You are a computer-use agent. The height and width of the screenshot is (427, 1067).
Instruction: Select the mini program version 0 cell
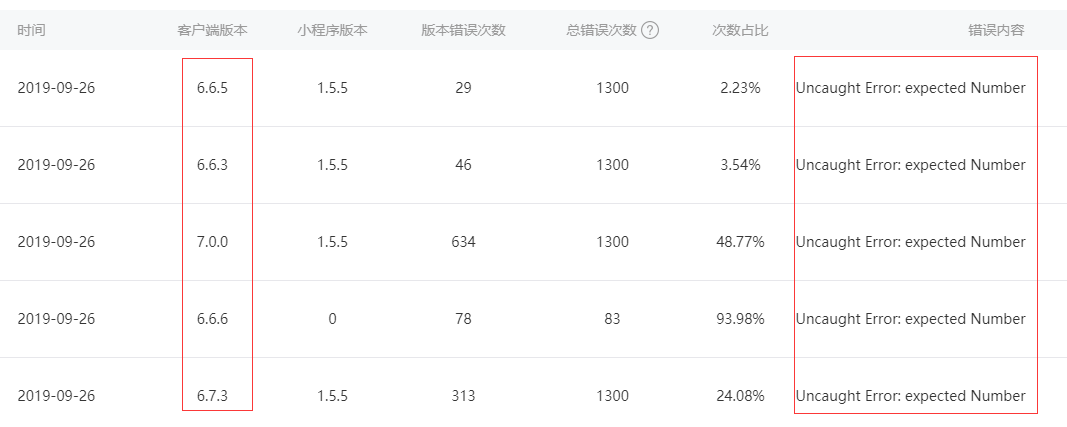[x=332, y=319]
